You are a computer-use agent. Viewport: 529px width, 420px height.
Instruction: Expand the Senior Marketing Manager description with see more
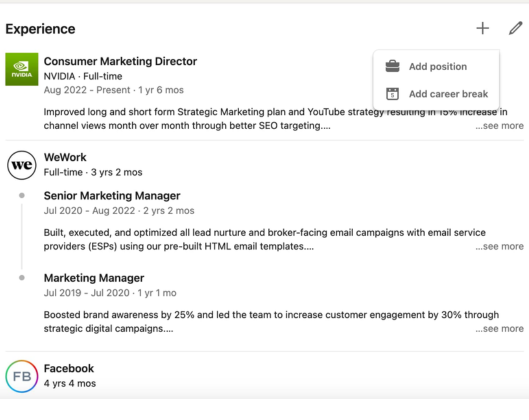pos(499,247)
